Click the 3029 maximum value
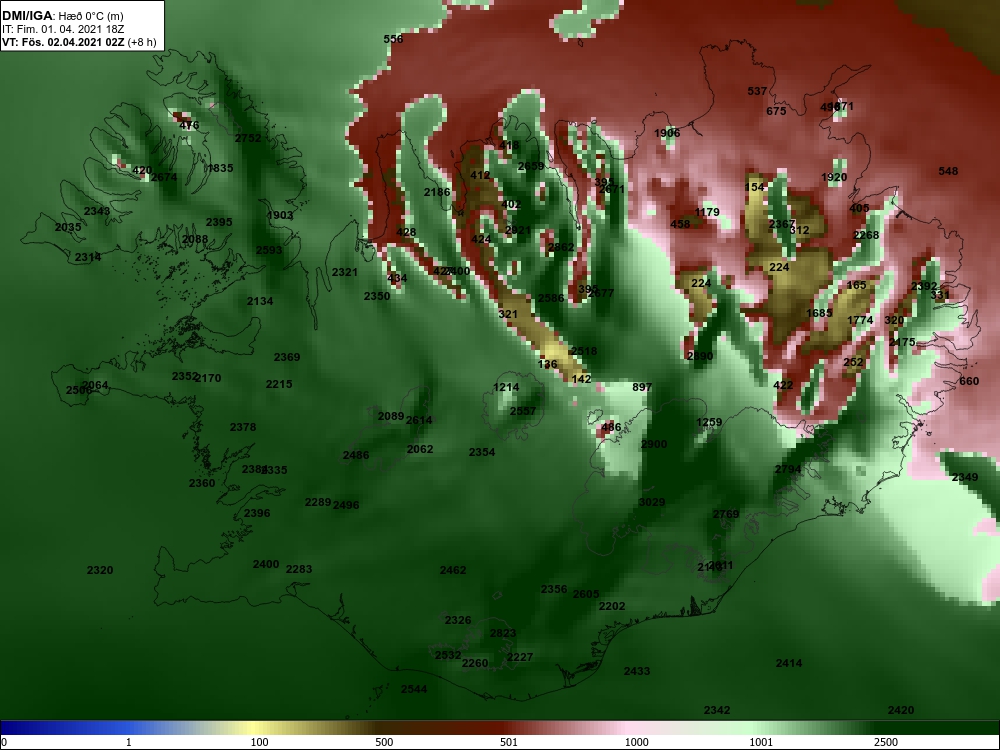 [x=652, y=503]
